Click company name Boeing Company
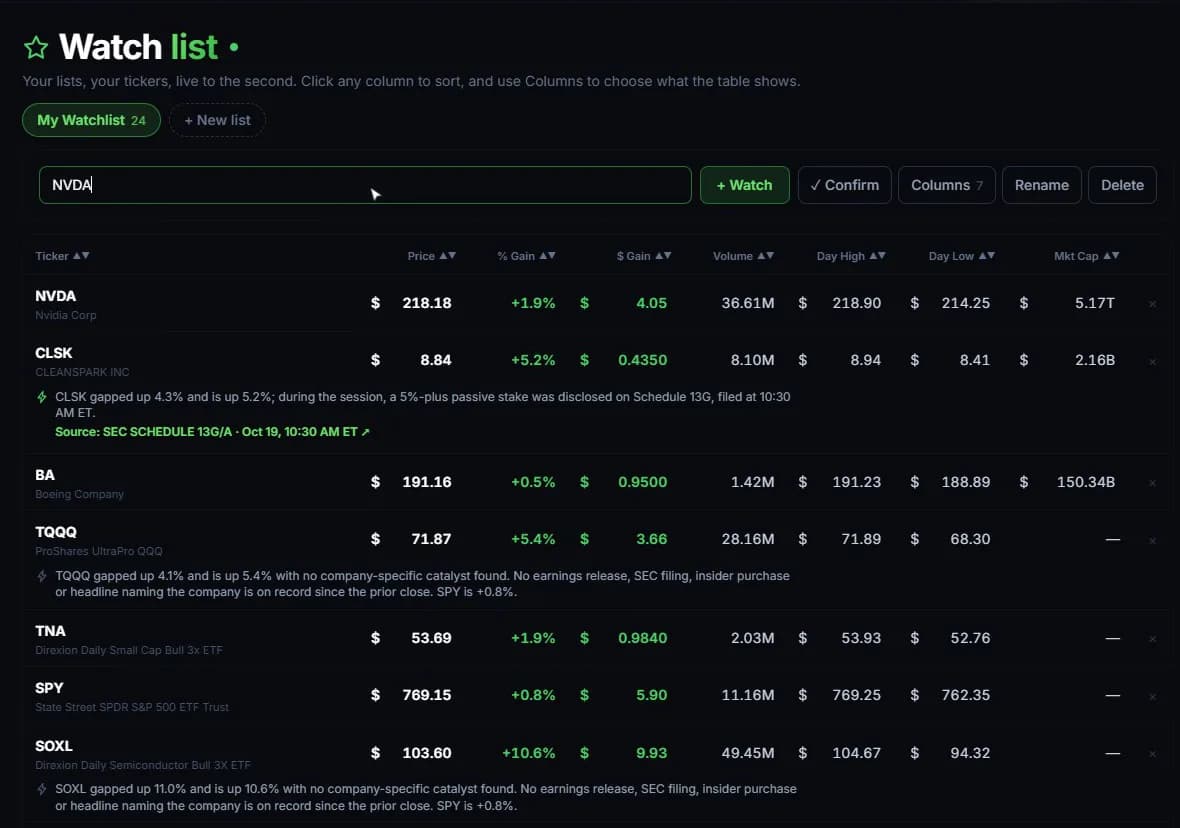 tap(79, 495)
